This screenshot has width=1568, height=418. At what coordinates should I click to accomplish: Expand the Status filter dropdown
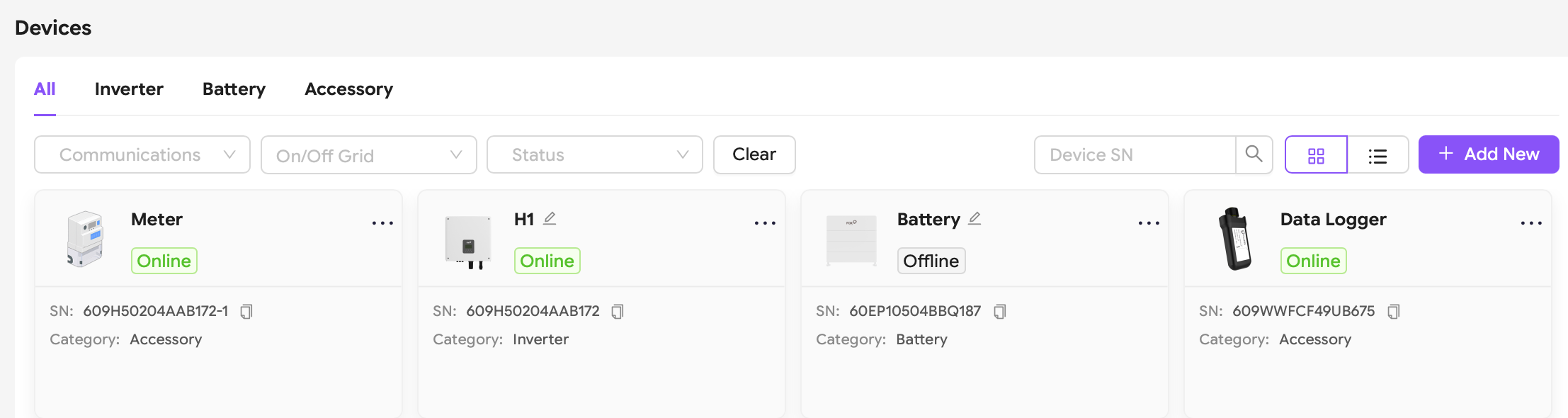(595, 154)
